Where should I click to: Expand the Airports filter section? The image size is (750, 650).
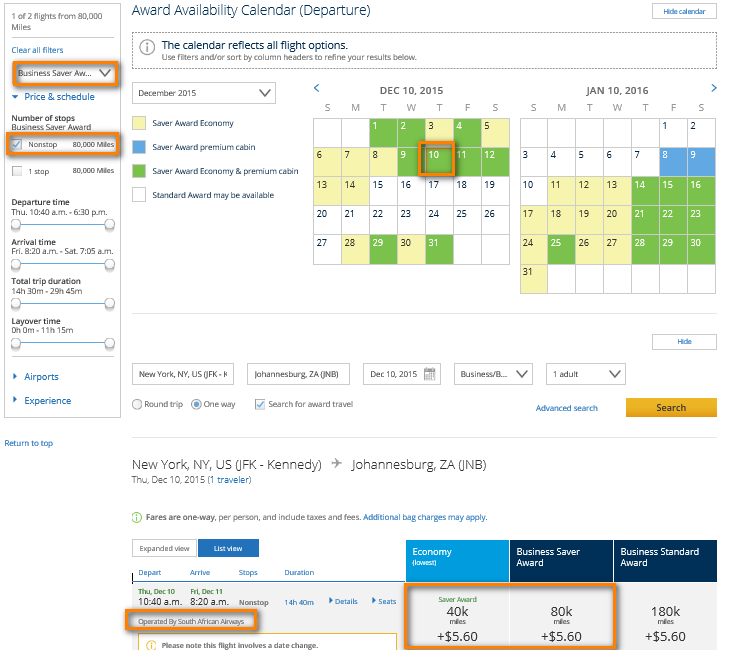point(40,377)
